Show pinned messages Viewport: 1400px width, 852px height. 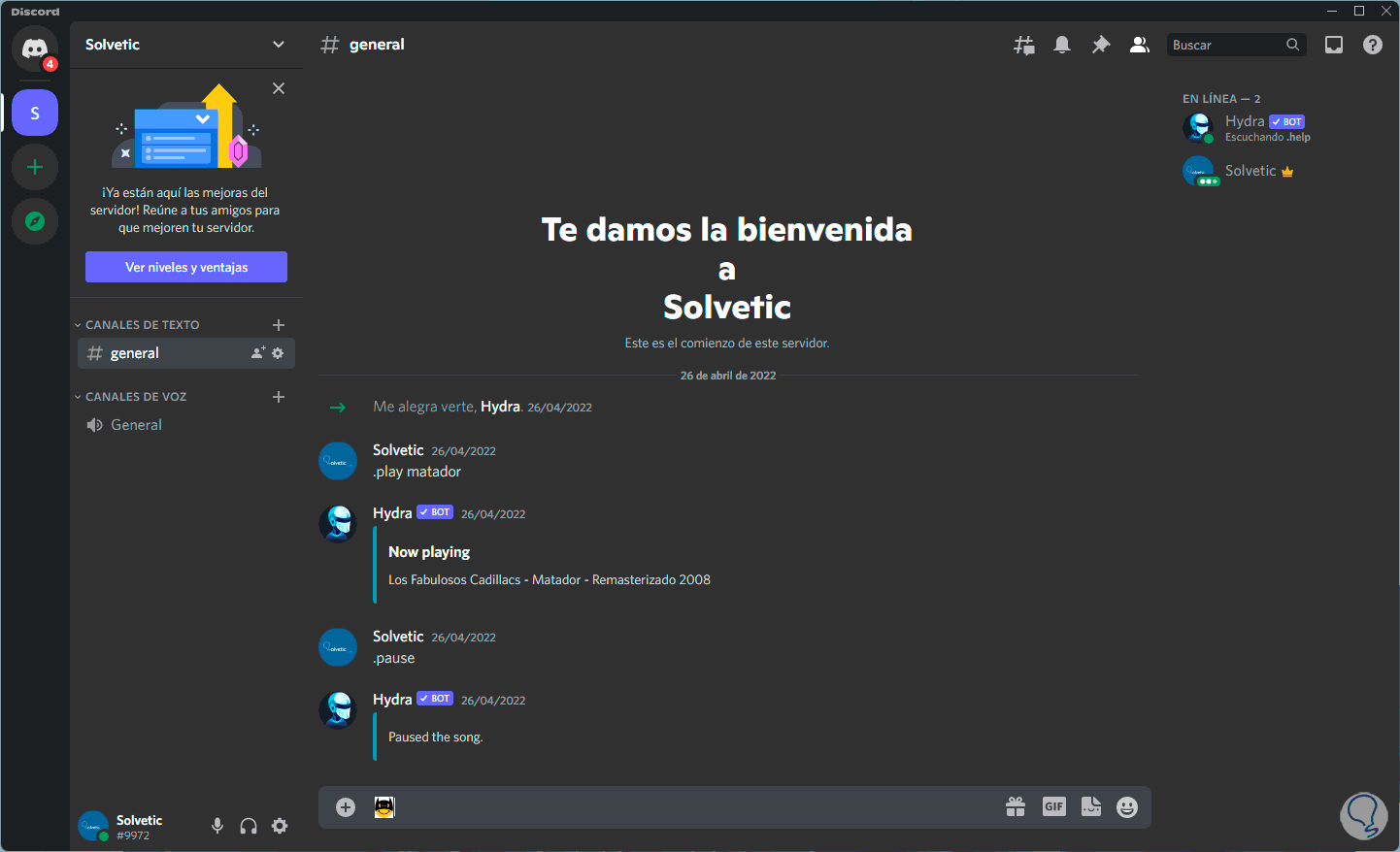tap(1101, 45)
